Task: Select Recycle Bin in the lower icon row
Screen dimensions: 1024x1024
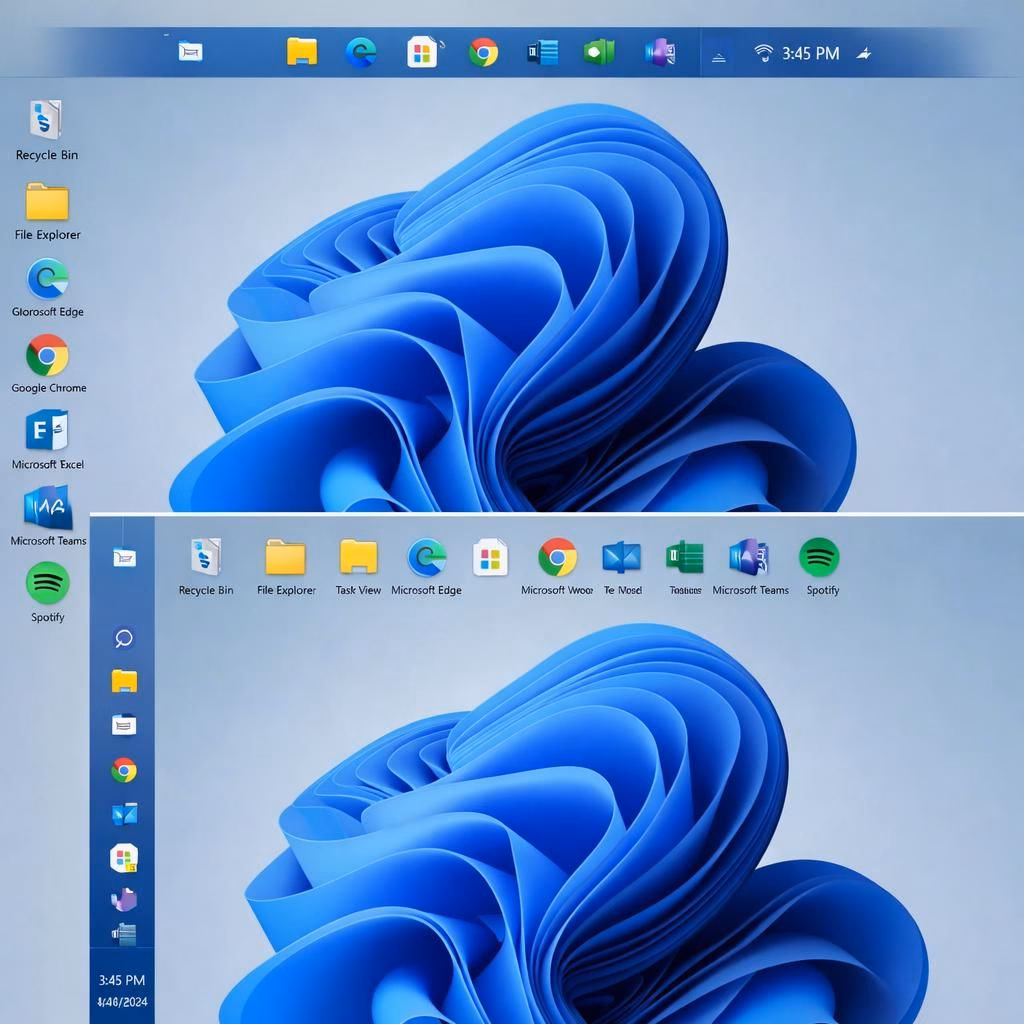Action: click(x=206, y=566)
